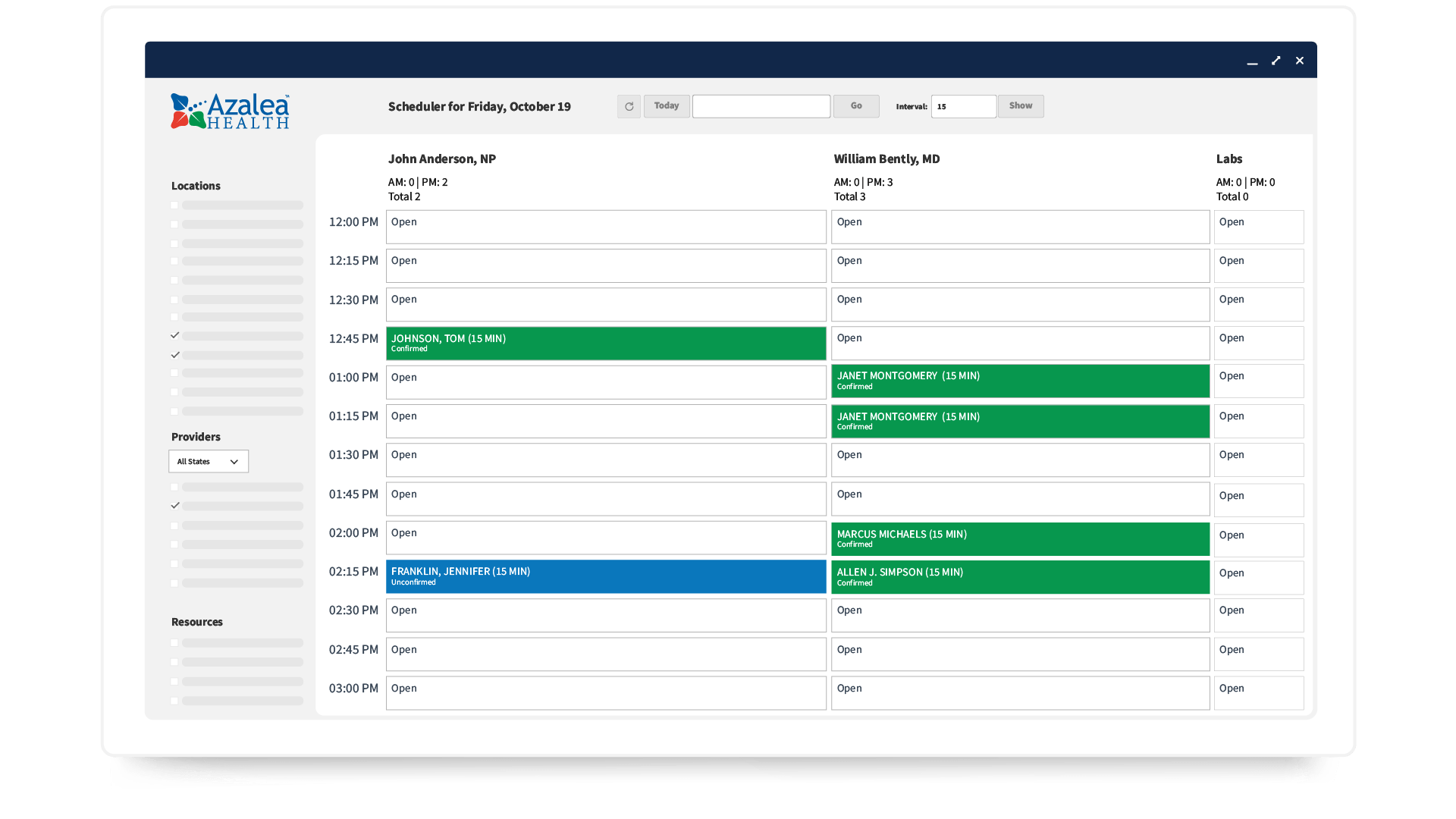The width and height of the screenshot is (1456, 819).
Task: Select Marcus Michaels' 02:00 PM appointment
Action: click(1020, 538)
